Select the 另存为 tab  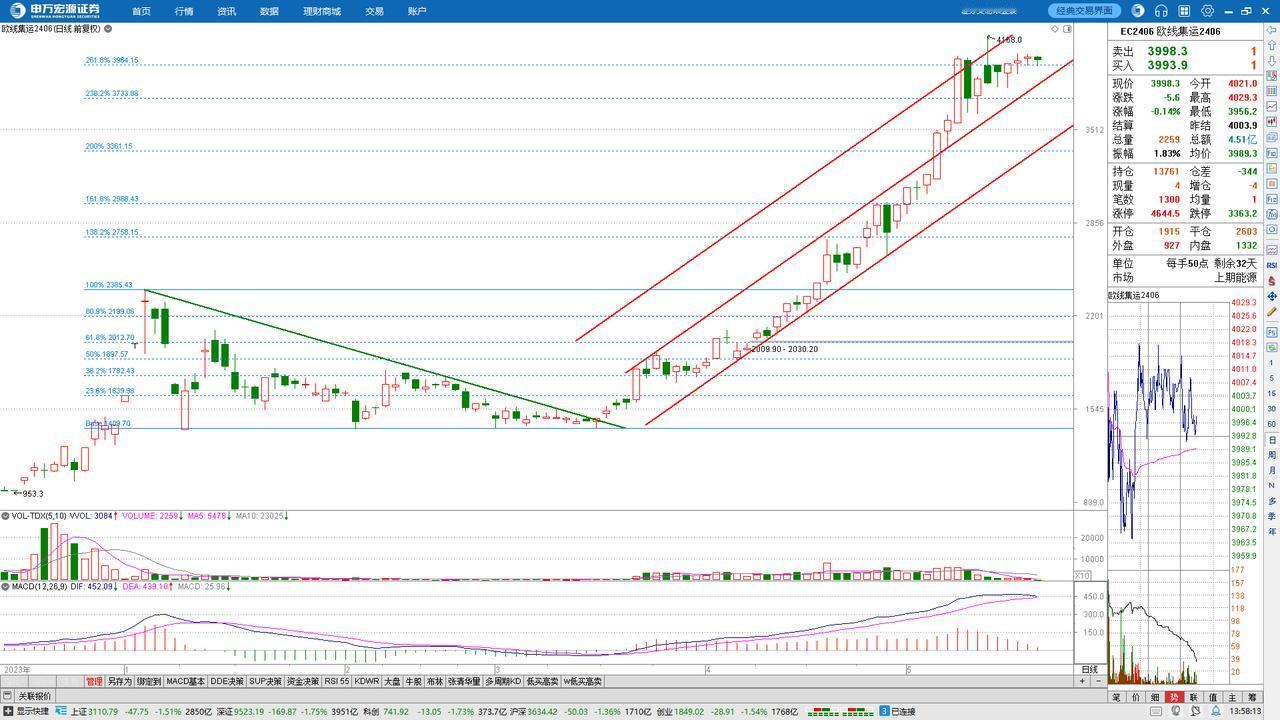pyautogui.click(x=119, y=681)
